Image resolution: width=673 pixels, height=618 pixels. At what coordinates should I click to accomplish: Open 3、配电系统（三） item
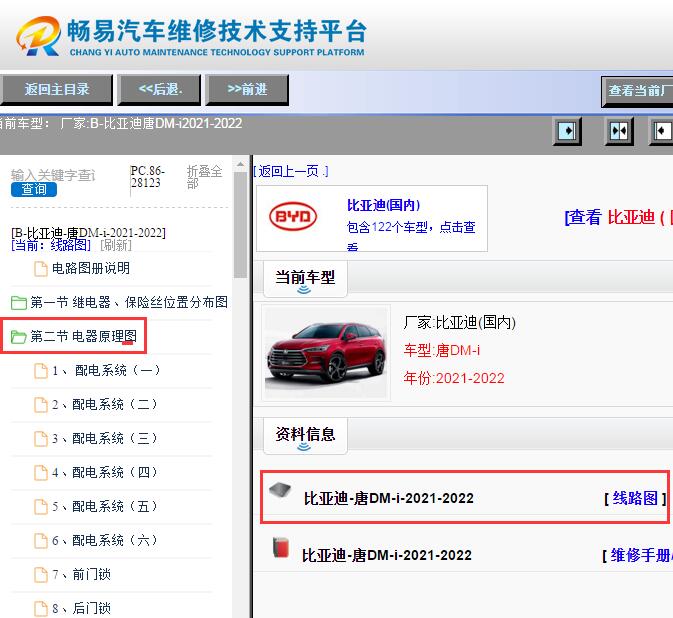(x=105, y=438)
